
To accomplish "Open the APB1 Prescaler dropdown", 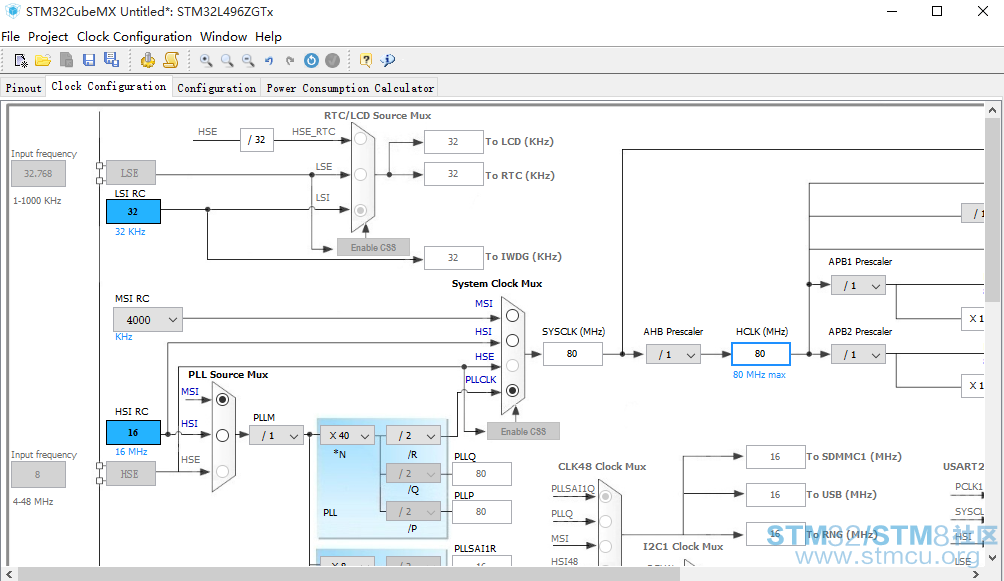I will [x=858, y=286].
